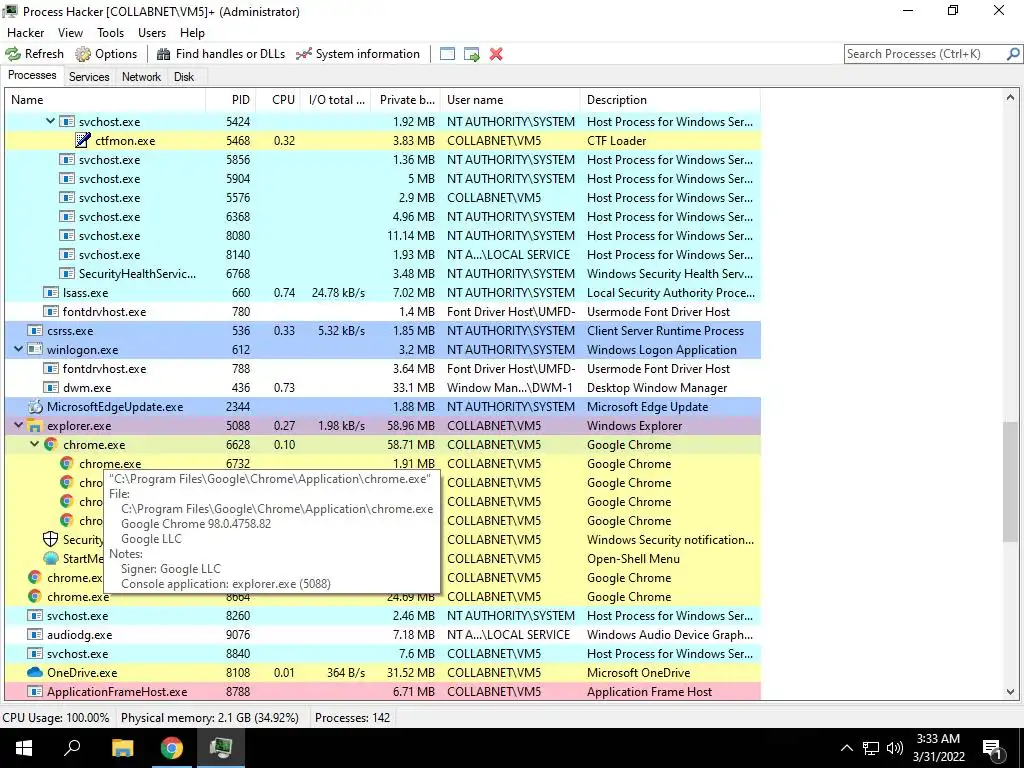Viewport: 1024px width, 768px height.
Task: Collapse the chrome.exe 6628 tree node
Action: coord(35,444)
